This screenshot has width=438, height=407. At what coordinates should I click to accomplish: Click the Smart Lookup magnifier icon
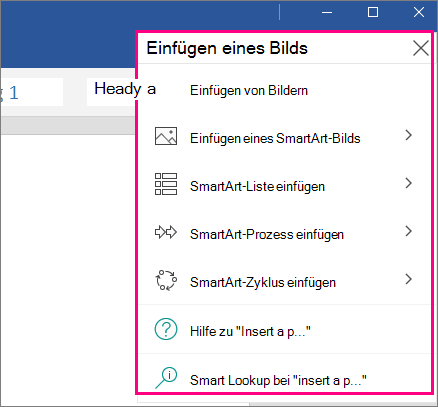[166, 378]
